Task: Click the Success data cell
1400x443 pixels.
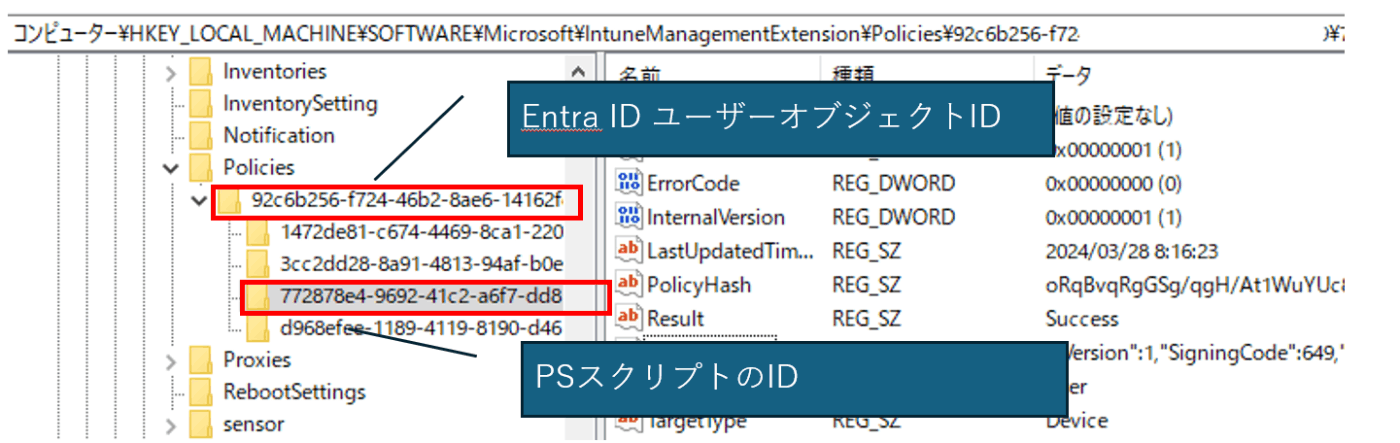Action: (1084, 319)
